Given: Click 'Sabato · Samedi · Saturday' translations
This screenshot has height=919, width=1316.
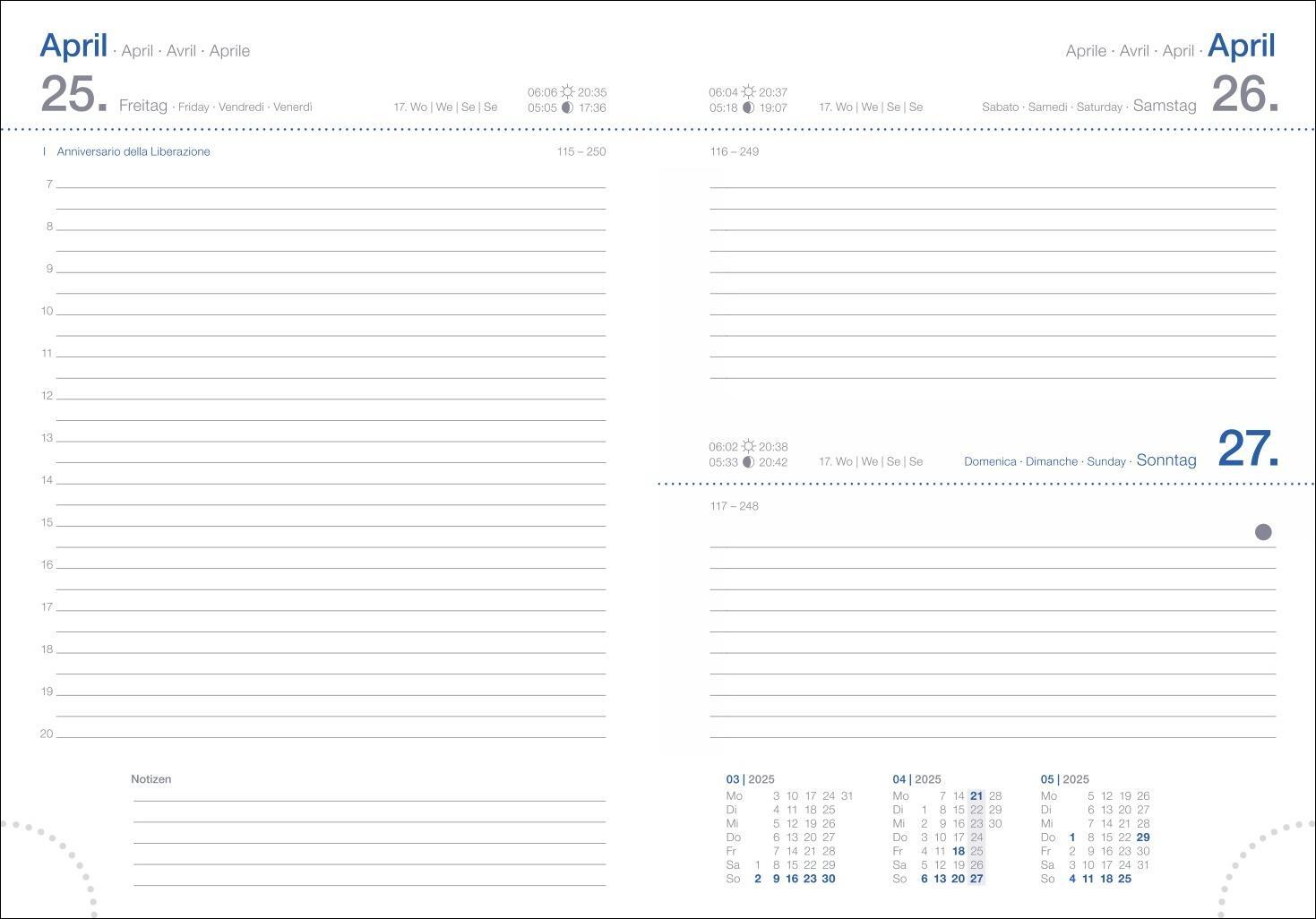Looking at the screenshot, I should pos(1052,107).
